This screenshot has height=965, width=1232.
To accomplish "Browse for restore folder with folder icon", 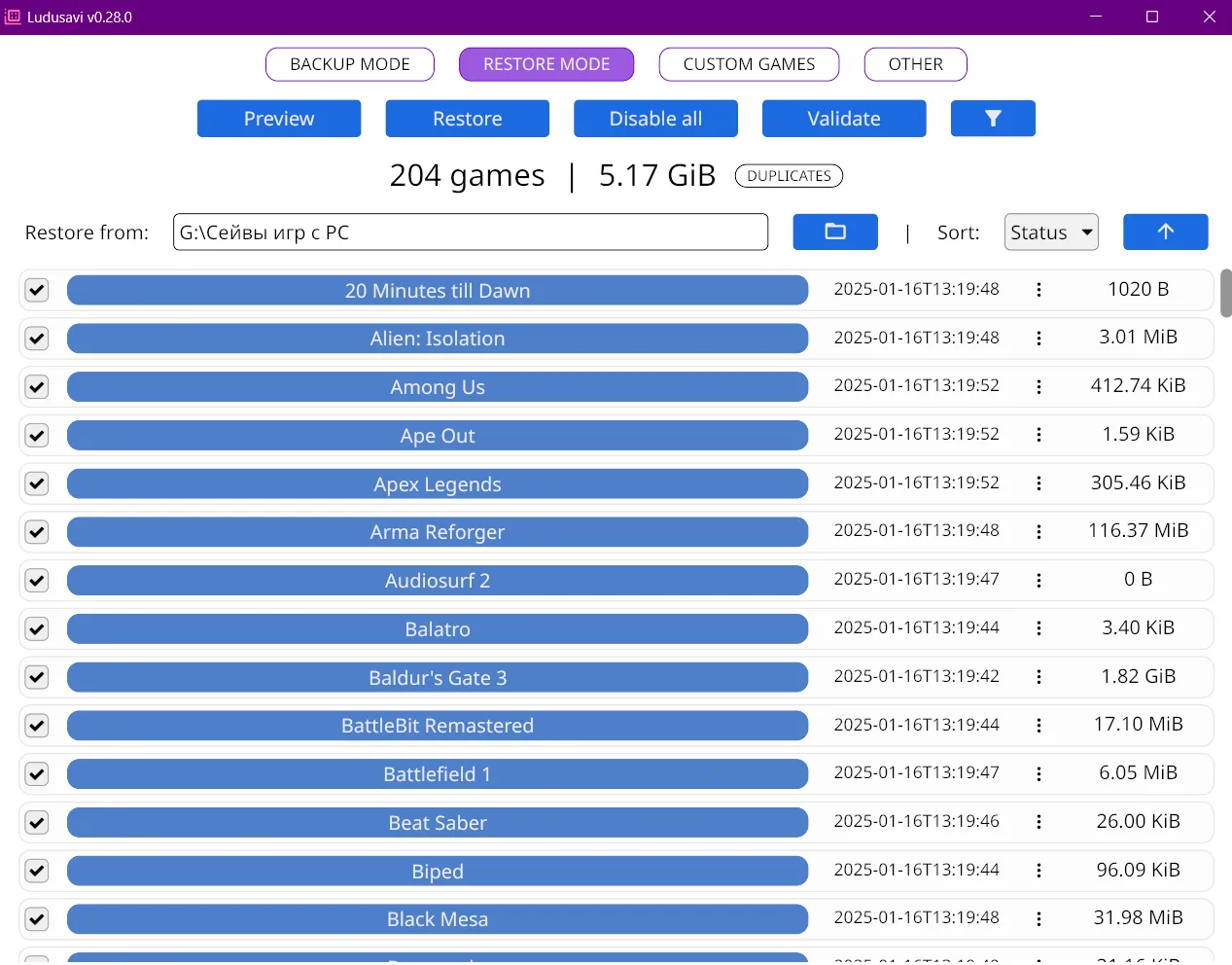I will (x=835, y=232).
